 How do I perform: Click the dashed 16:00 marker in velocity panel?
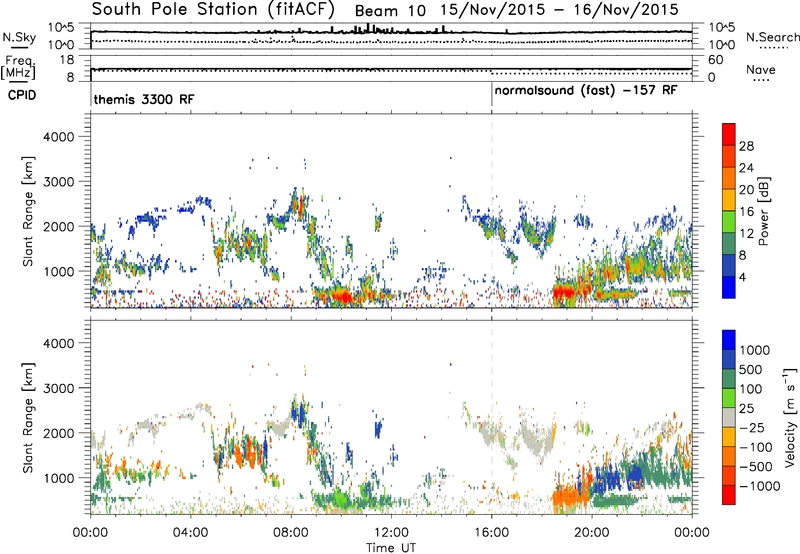pyautogui.click(x=492, y=416)
